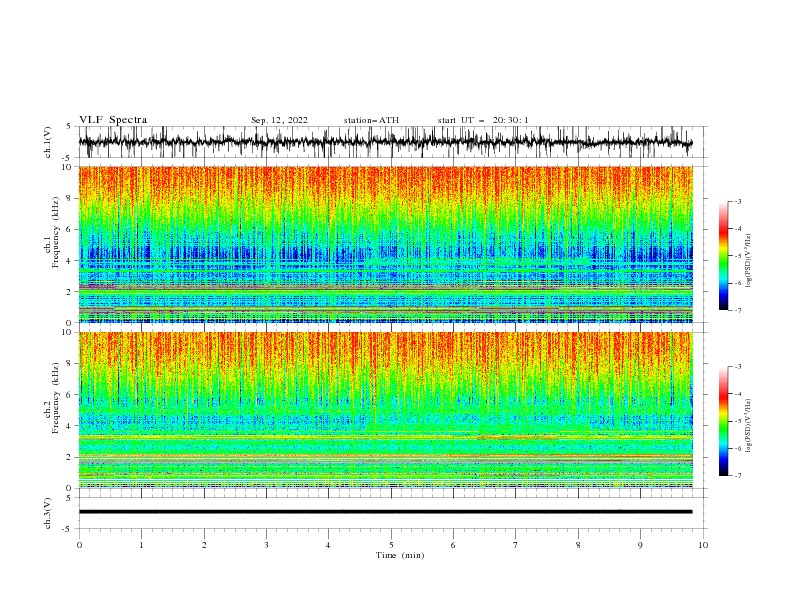The height and width of the screenshot is (612, 792).
Task: Click inside the ch.2 spectrogram panel
Action: point(385,410)
